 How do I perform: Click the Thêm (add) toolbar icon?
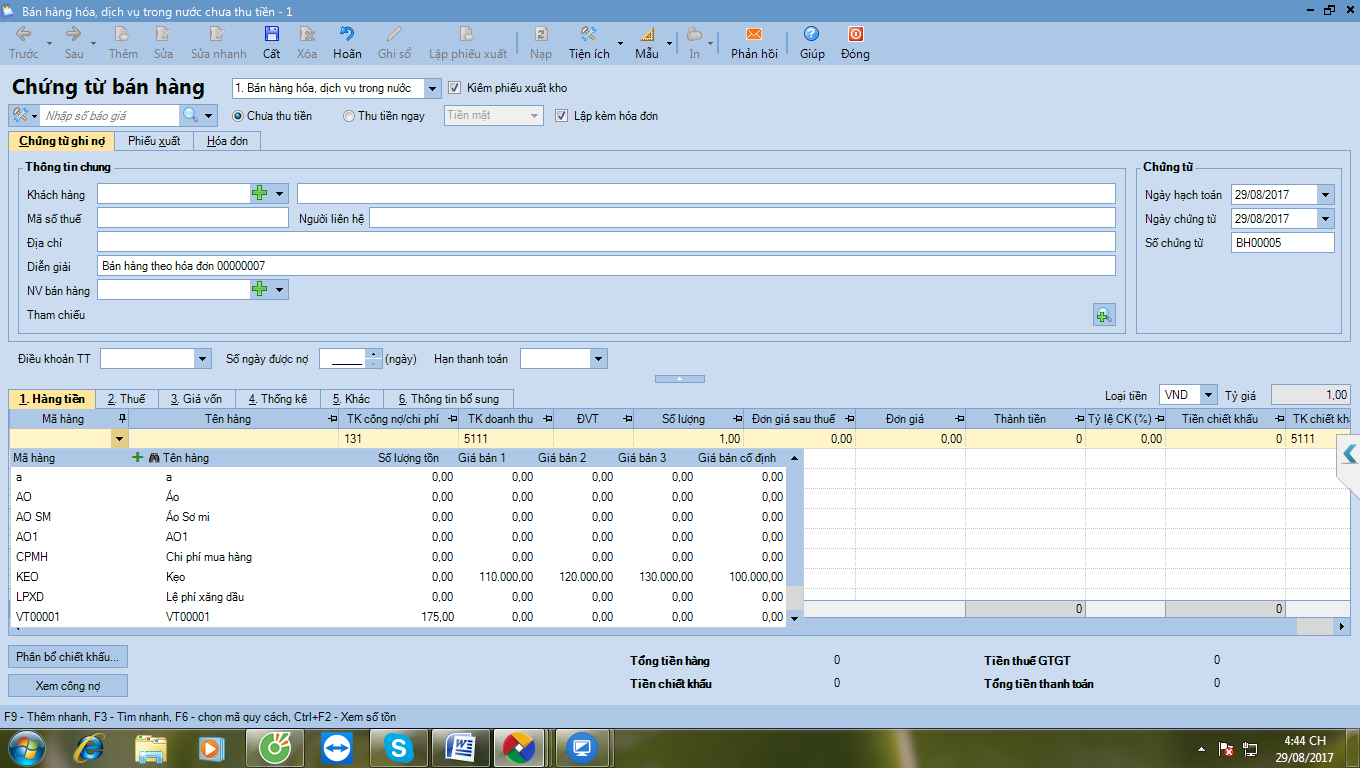[123, 34]
